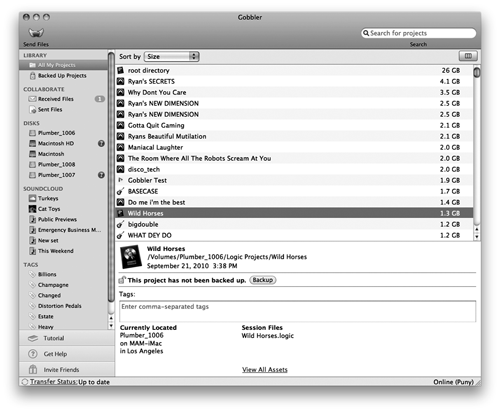Select the Maniacal Laughter project
500x412 pixels.
[x=294, y=147]
